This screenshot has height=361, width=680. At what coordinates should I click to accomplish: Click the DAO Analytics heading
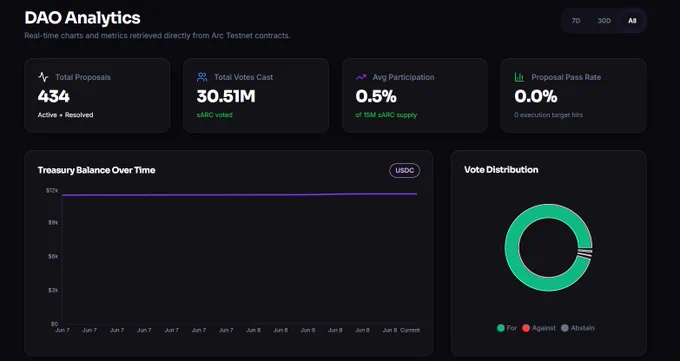(82, 18)
